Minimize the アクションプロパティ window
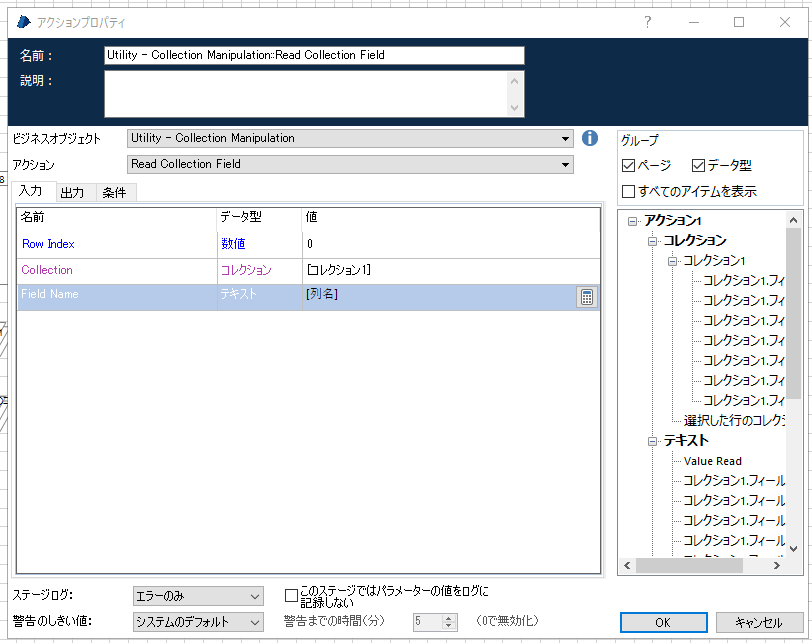The width and height of the screenshot is (812, 643). tap(694, 22)
